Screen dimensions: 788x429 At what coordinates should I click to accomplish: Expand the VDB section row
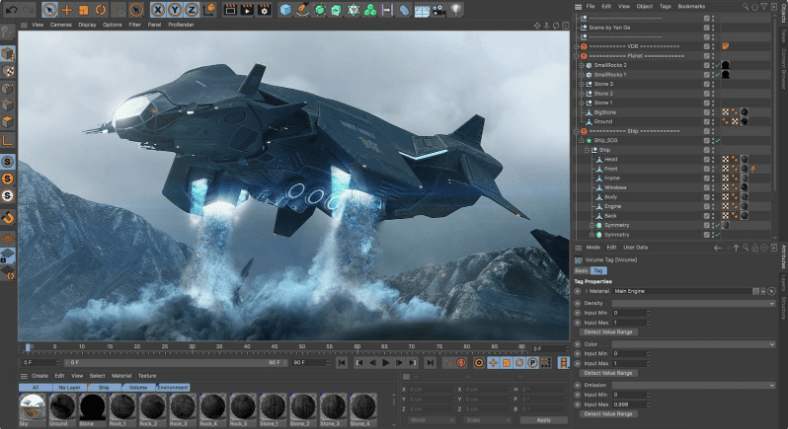576,46
